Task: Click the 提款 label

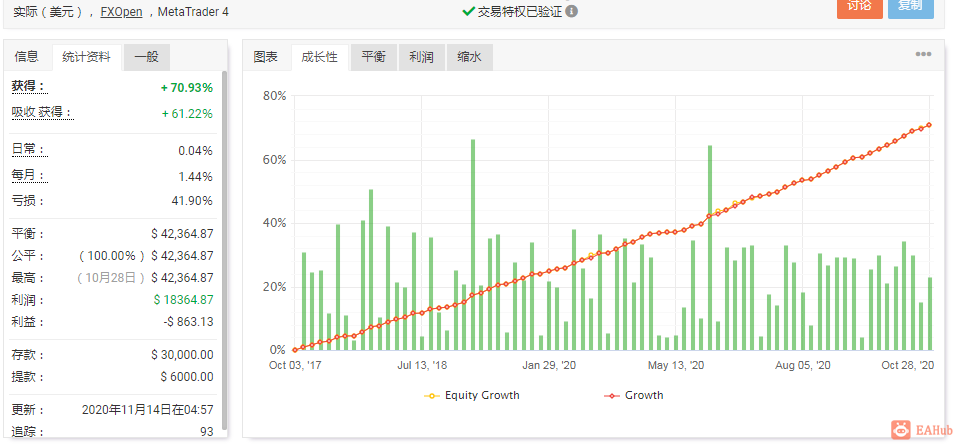Action: point(28,377)
